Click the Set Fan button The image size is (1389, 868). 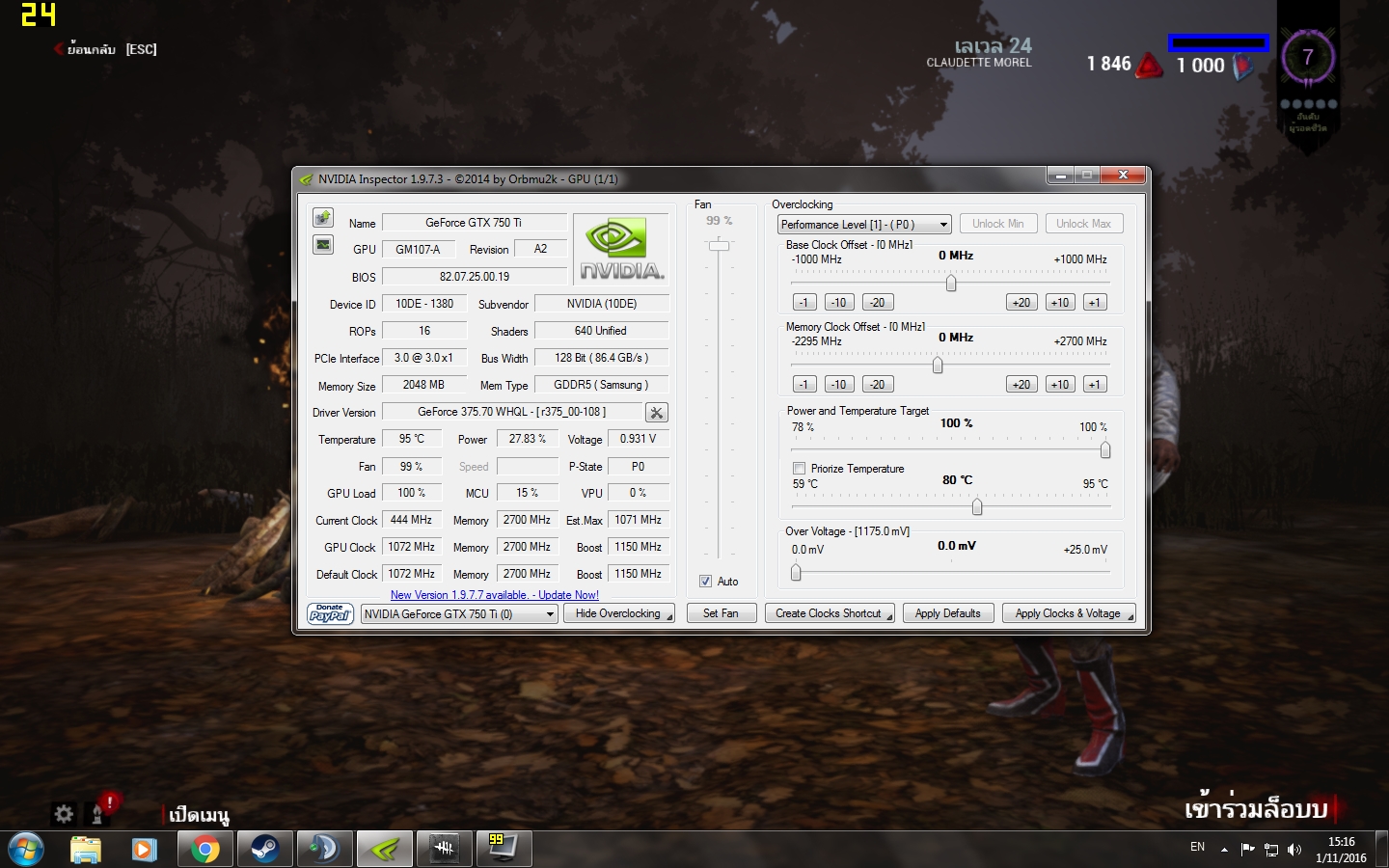[721, 613]
